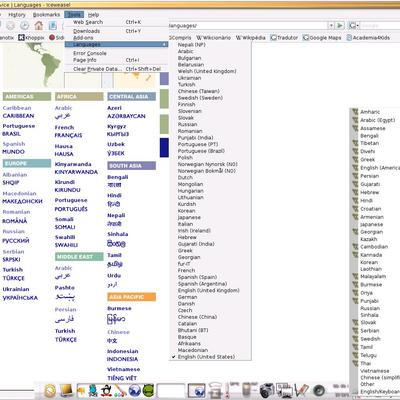The height and width of the screenshot is (400, 400).
Task: Click the green Go arrow beside address bar
Action: click(x=340, y=25)
